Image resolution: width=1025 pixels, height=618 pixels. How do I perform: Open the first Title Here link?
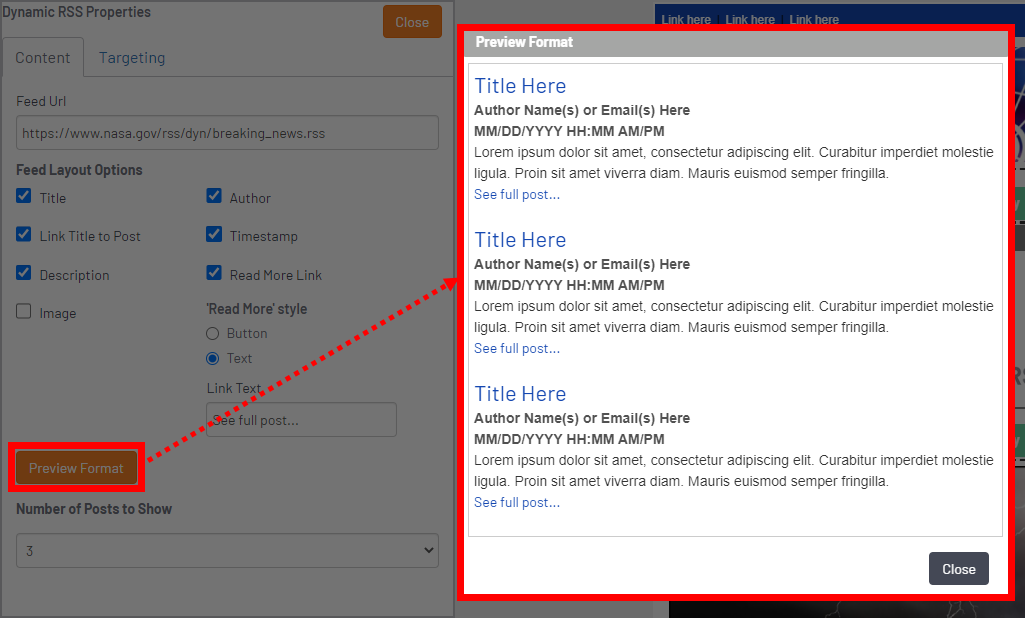tap(520, 86)
